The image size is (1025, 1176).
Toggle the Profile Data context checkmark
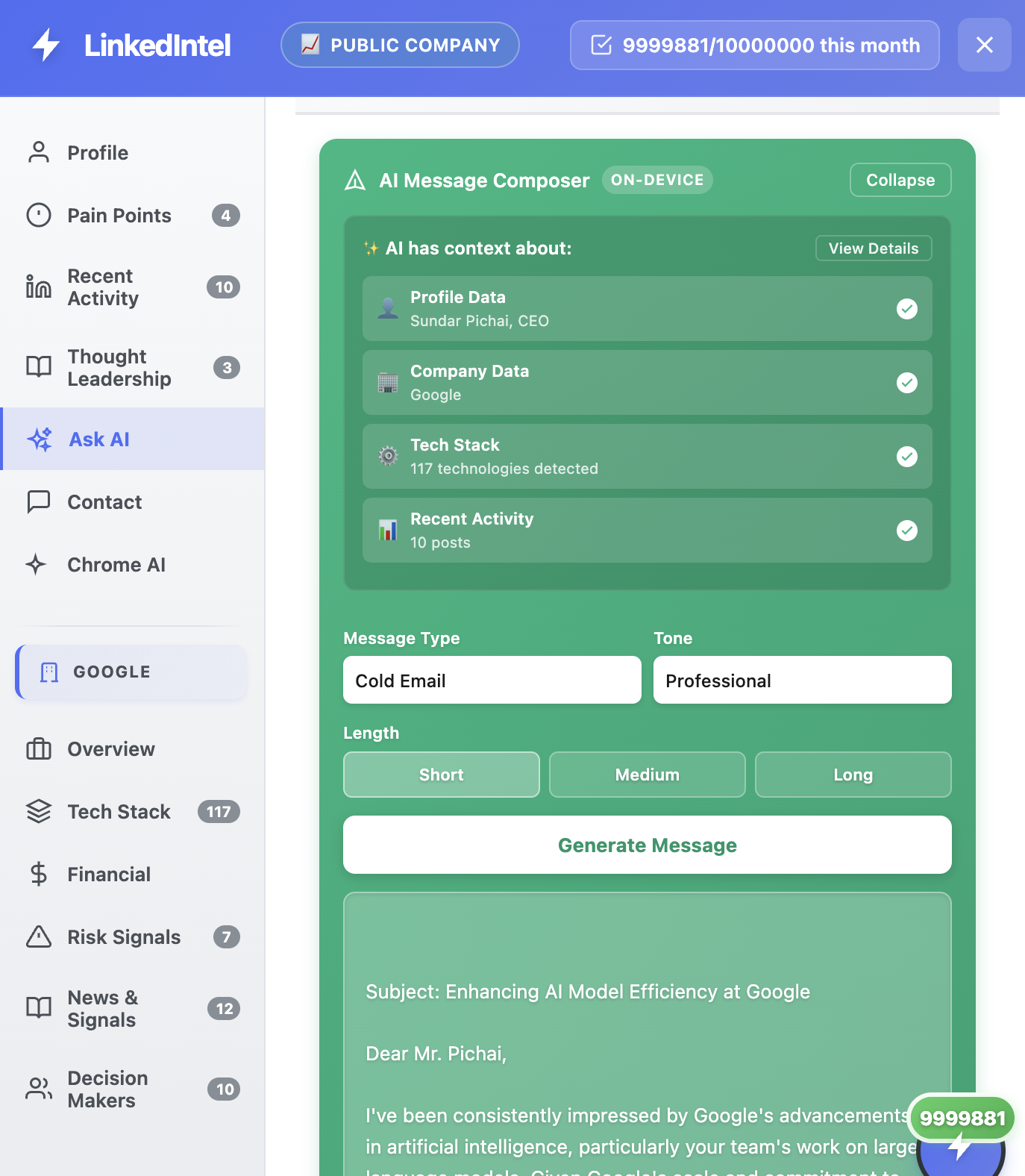pos(907,308)
